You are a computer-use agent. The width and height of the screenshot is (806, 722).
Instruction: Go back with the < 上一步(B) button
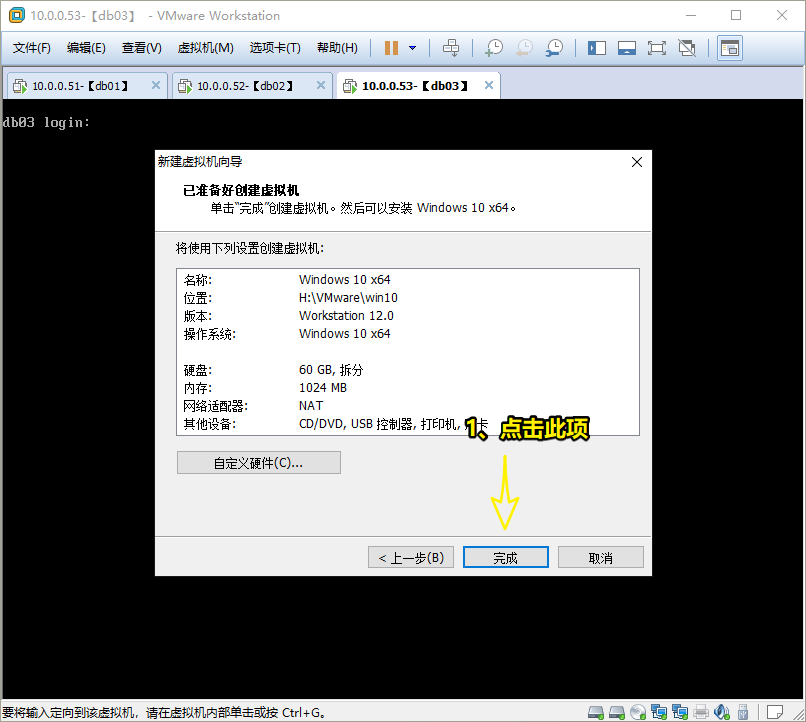(x=411, y=558)
